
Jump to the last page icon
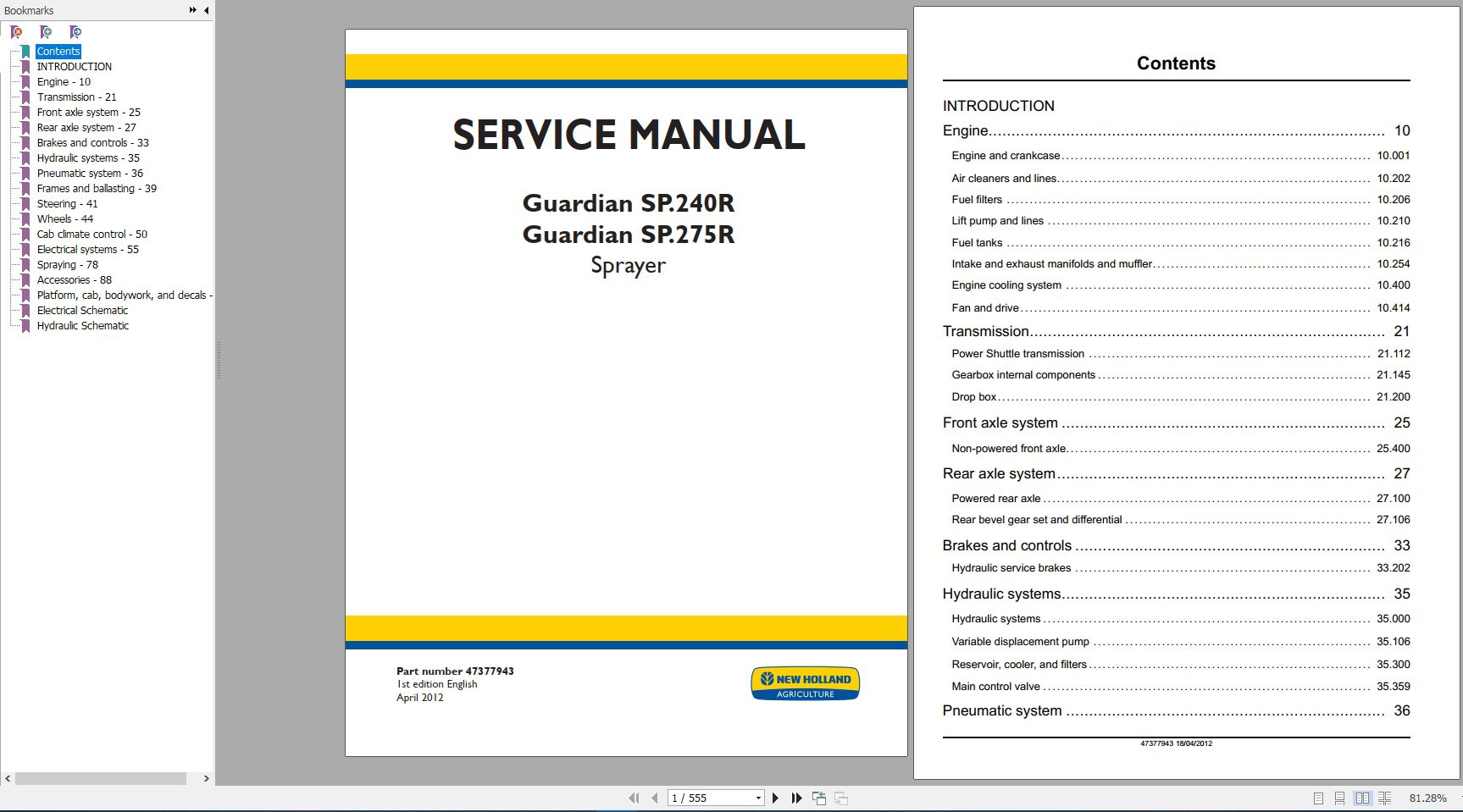click(x=796, y=798)
